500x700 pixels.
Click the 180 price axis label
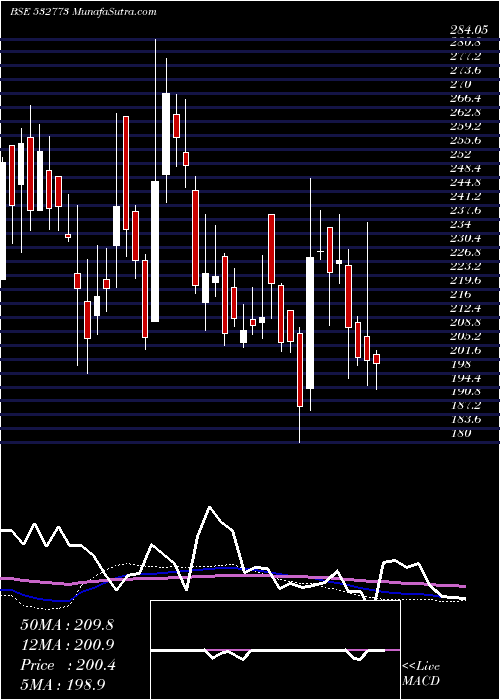461,434
